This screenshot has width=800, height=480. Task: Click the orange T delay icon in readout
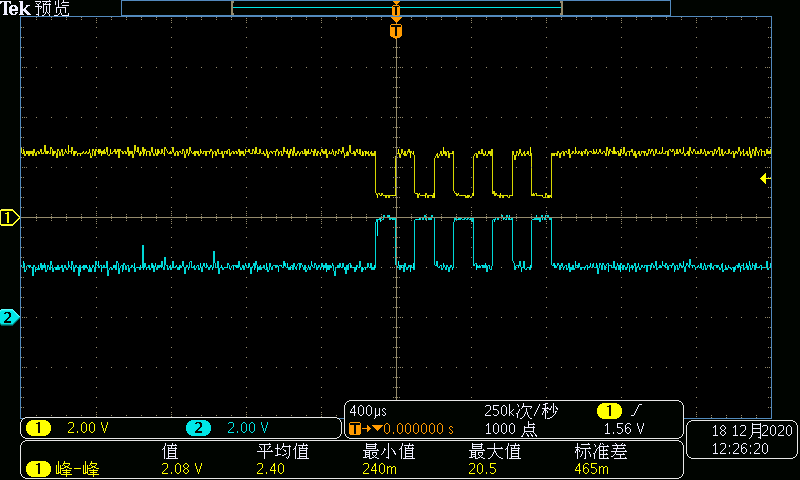[x=355, y=429]
